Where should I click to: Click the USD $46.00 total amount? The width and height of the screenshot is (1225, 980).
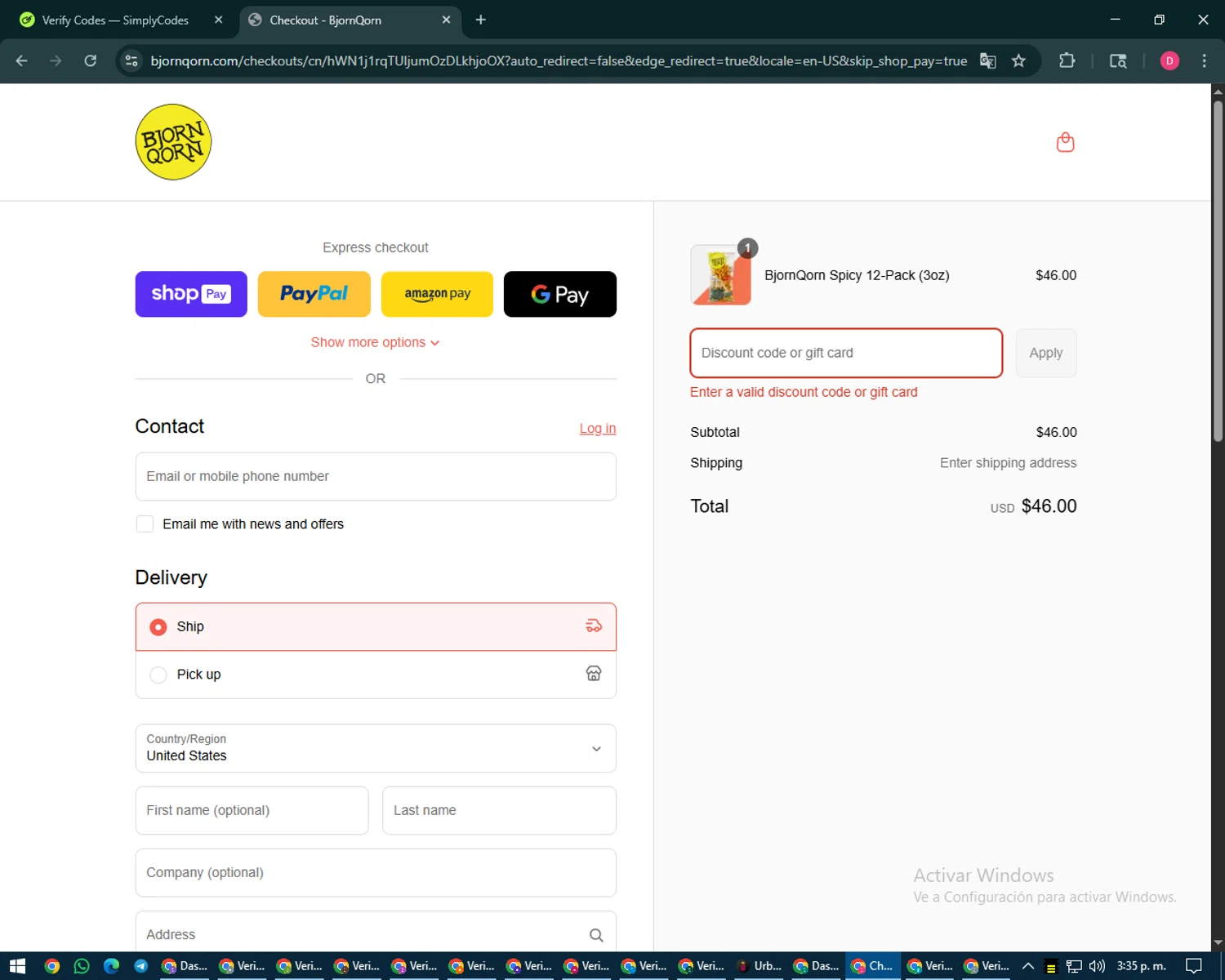tap(1033, 506)
